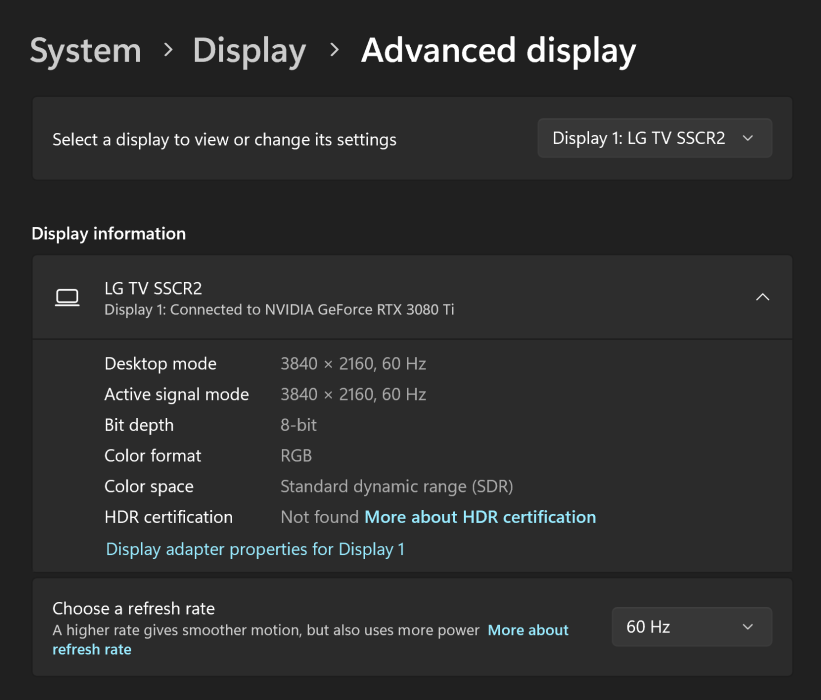This screenshot has height=700, width=821.
Task: Select the 8-bit bit depth value
Action: click(x=298, y=425)
